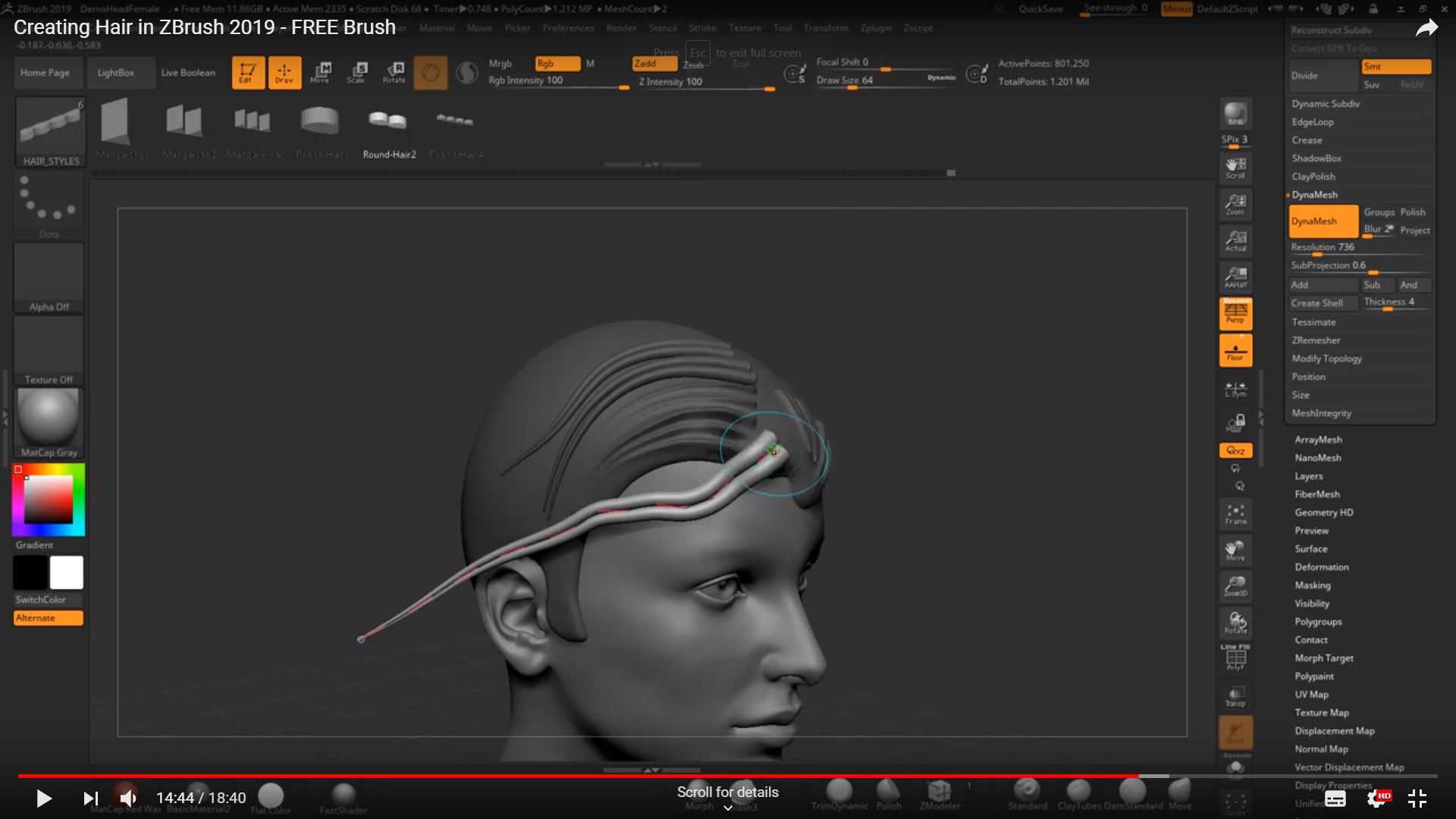Click the Zoom canvas icon
Screen dimensions: 1456x819
pyautogui.click(x=1235, y=204)
